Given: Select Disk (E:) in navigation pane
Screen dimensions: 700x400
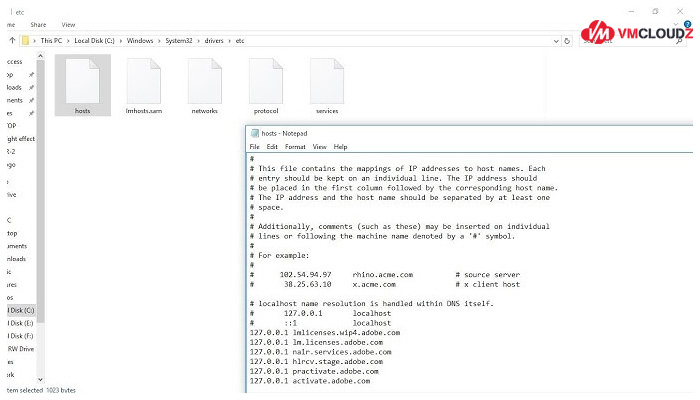Looking at the screenshot, I should [21, 323].
